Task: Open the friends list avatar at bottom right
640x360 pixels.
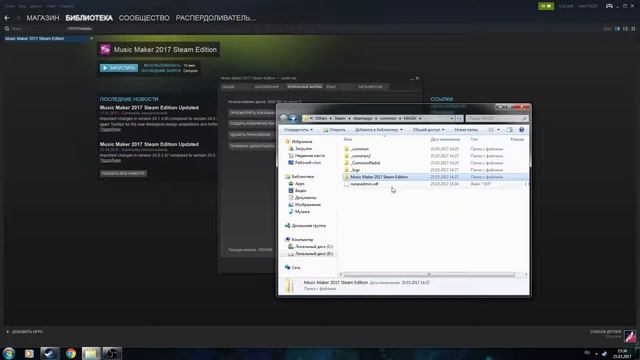Action: tap(630, 335)
